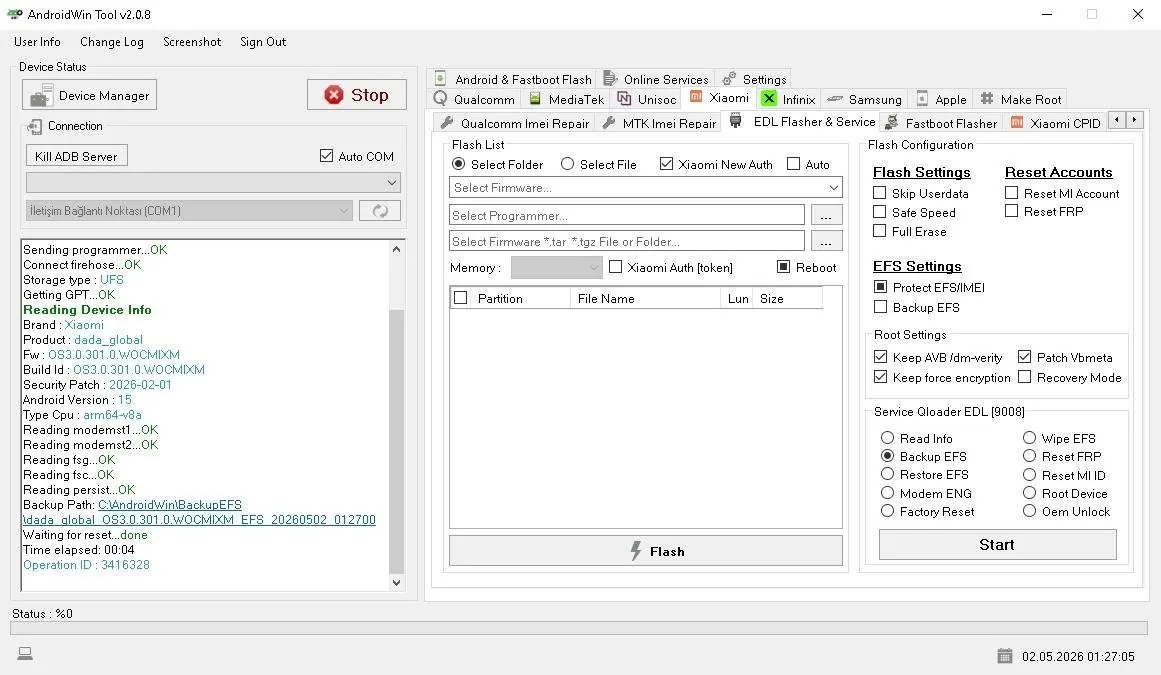Click the Select Programmer input field
The image size is (1161, 675).
pos(626,215)
